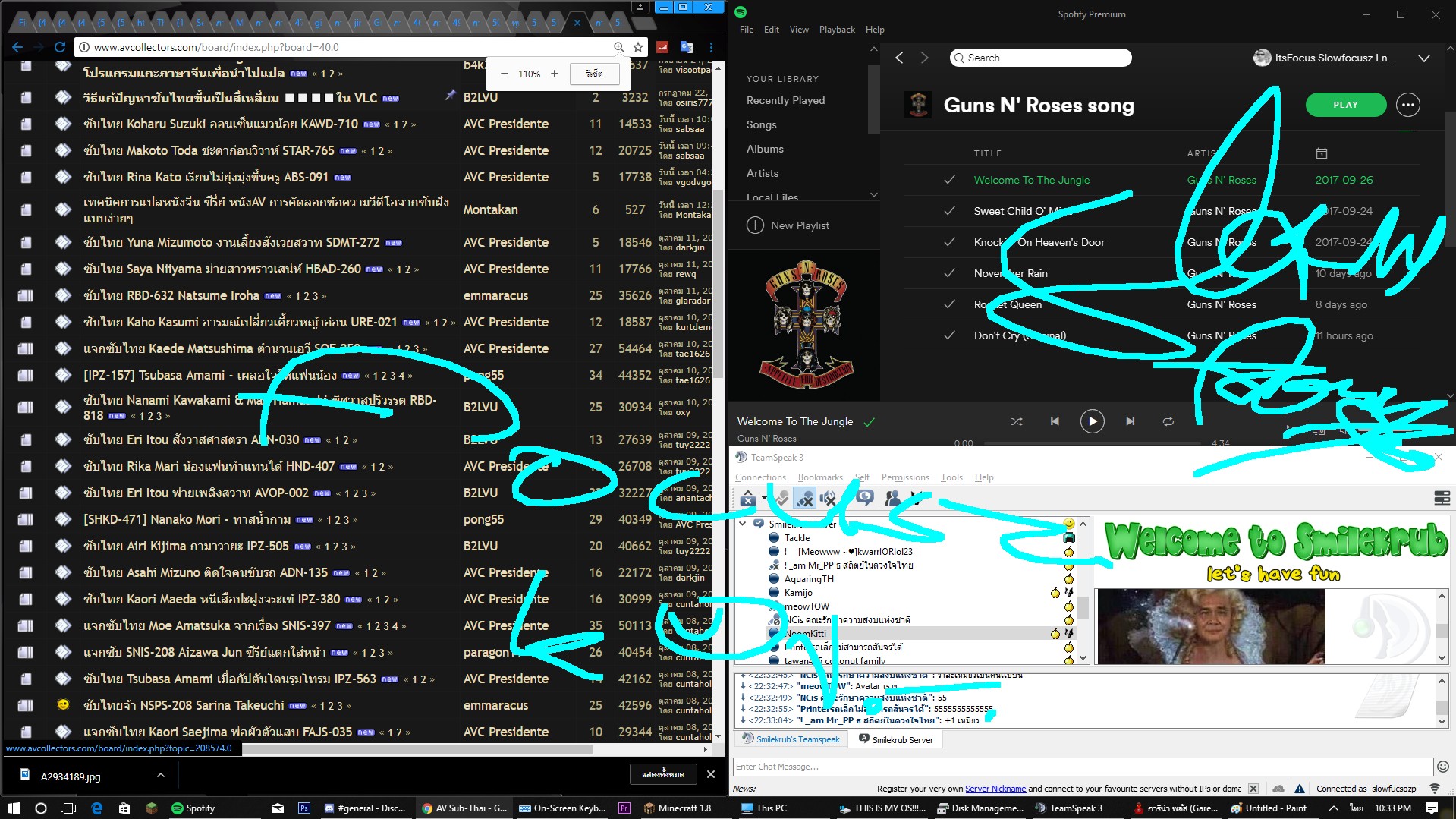Switch to the Smilekrub Server chat tab
This screenshot has width=1456, height=819.
coord(896,739)
